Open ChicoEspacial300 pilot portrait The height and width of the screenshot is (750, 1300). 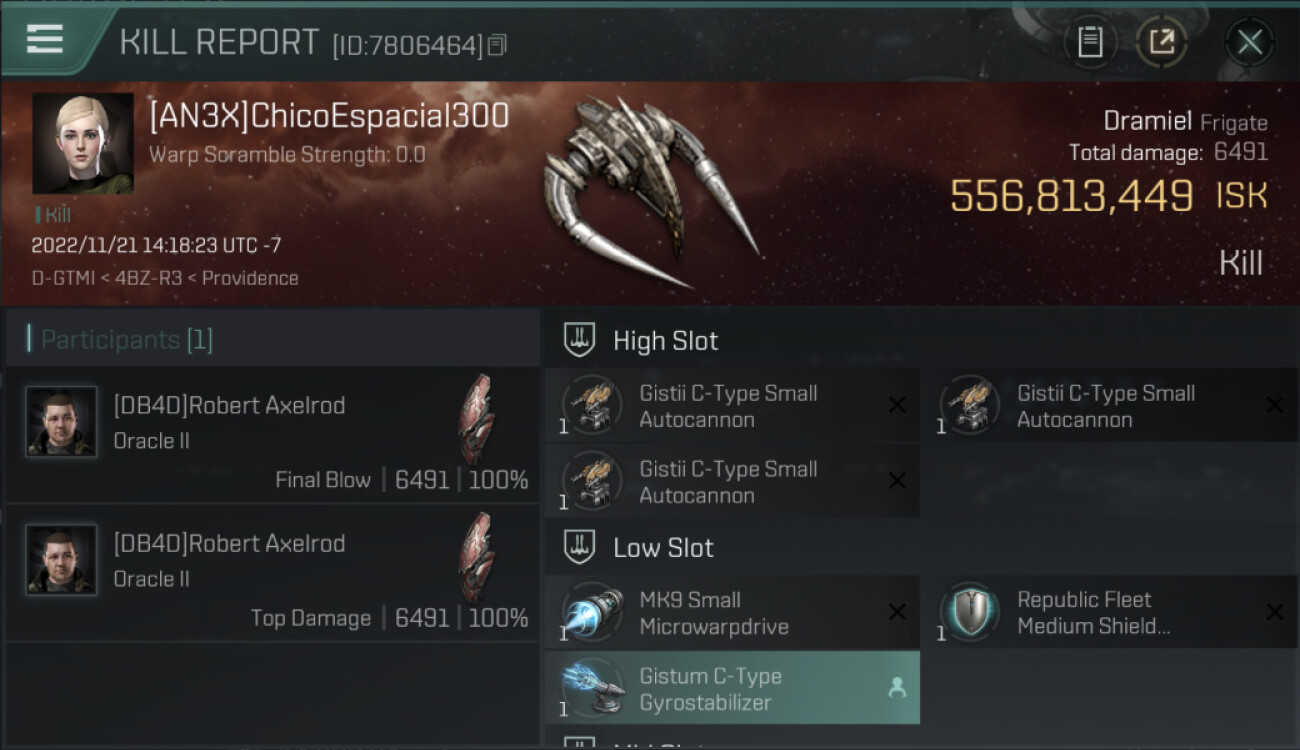(x=83, y=144)
